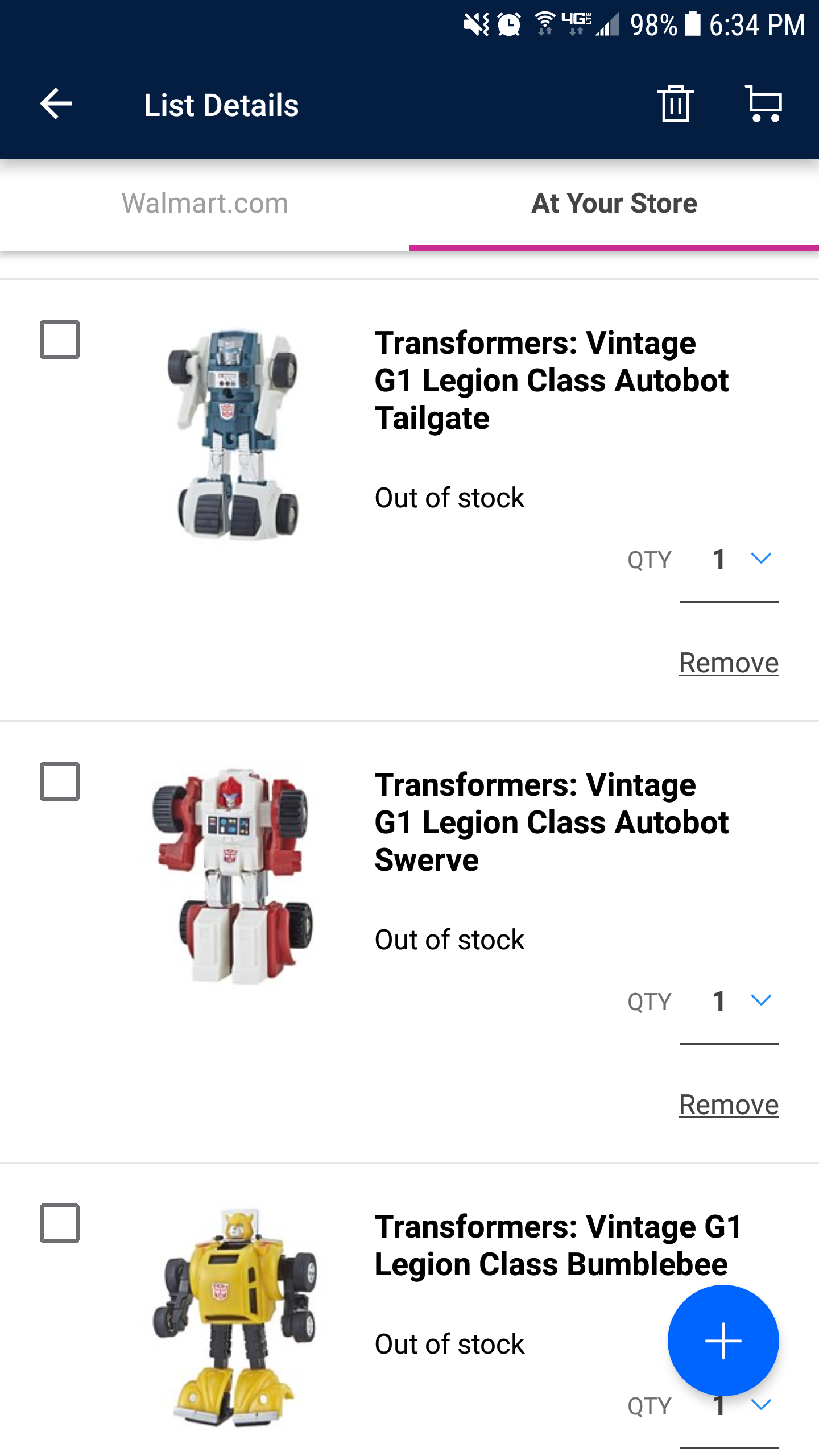This screenshot has width=819, height=1456.
Task: Remove Autobot Swerve from list
Action: (x=729, y=1105)
